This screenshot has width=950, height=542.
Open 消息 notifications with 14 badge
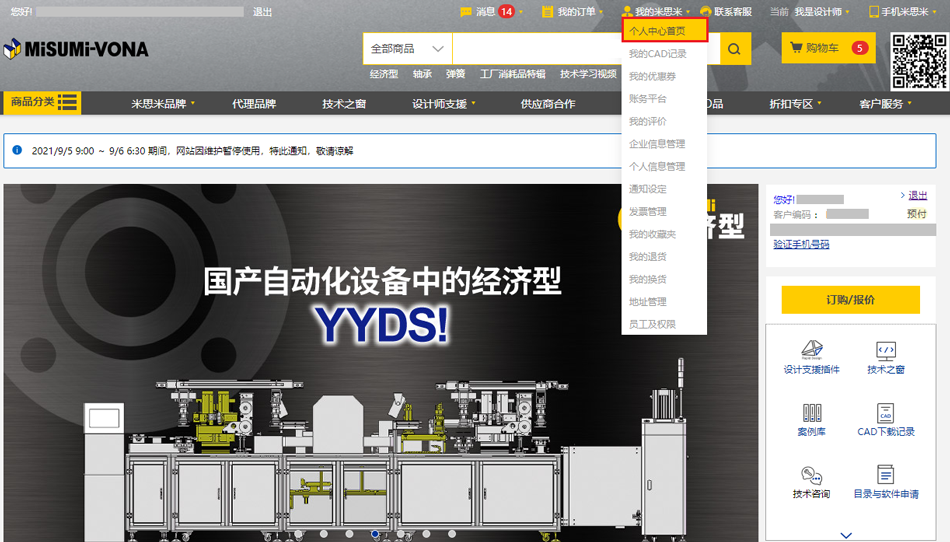490,12
